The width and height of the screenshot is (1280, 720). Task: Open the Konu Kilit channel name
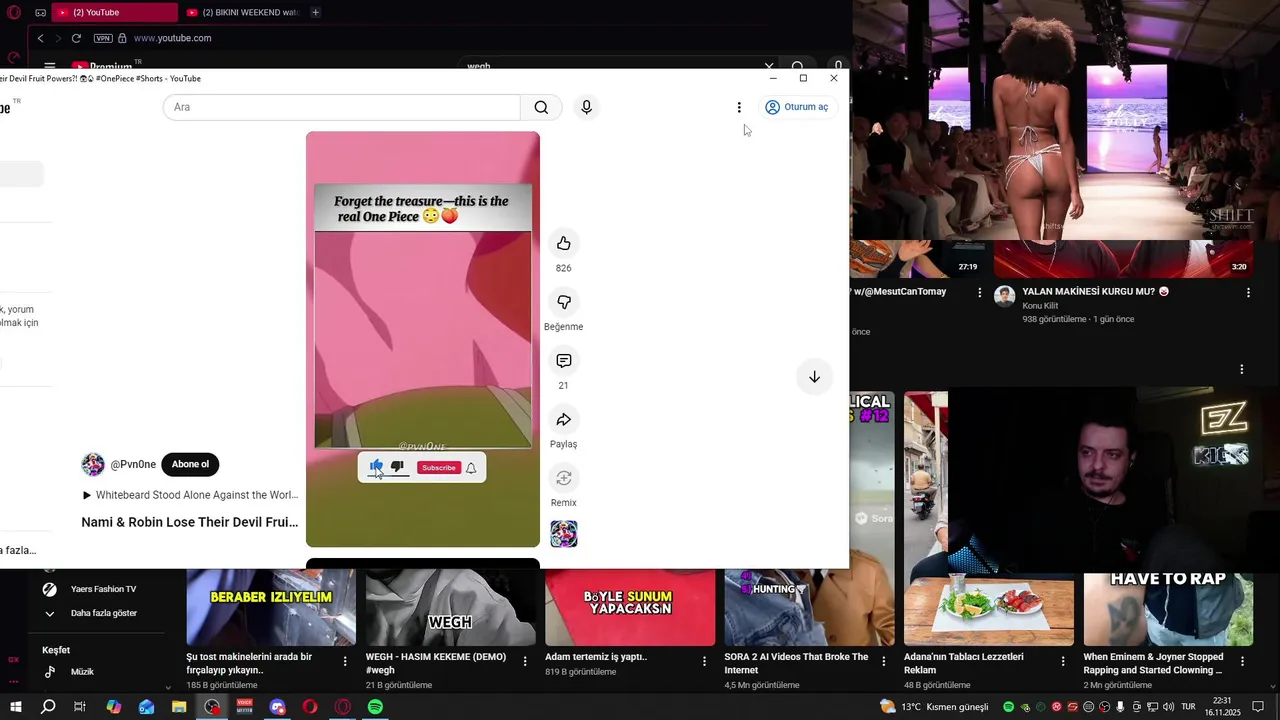click(1040, 306)
